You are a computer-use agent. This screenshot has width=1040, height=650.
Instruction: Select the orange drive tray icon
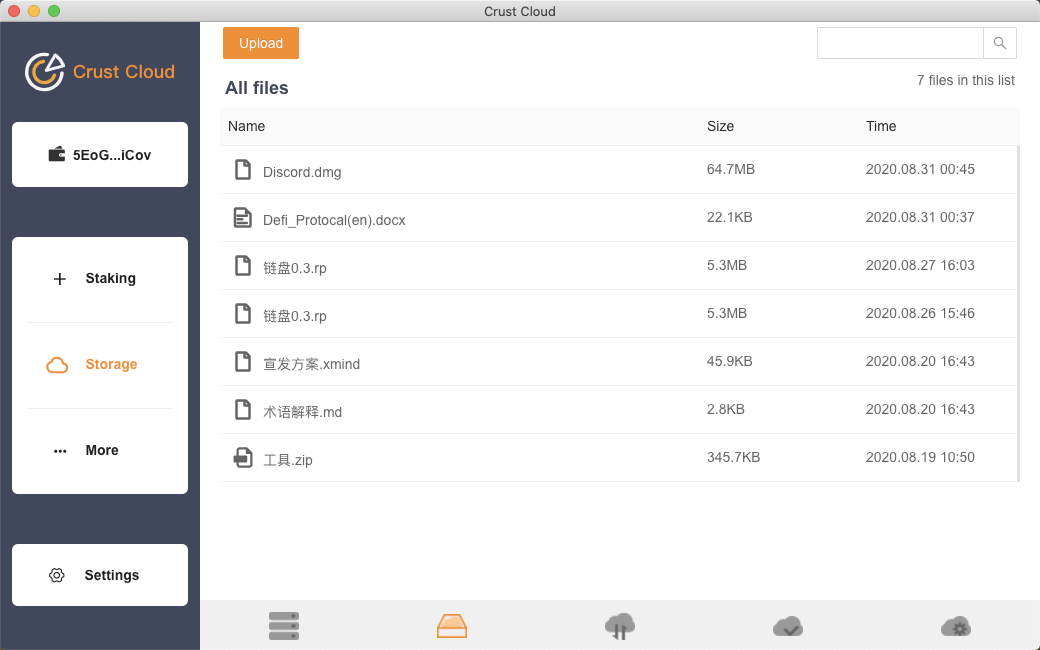(452, 626)
